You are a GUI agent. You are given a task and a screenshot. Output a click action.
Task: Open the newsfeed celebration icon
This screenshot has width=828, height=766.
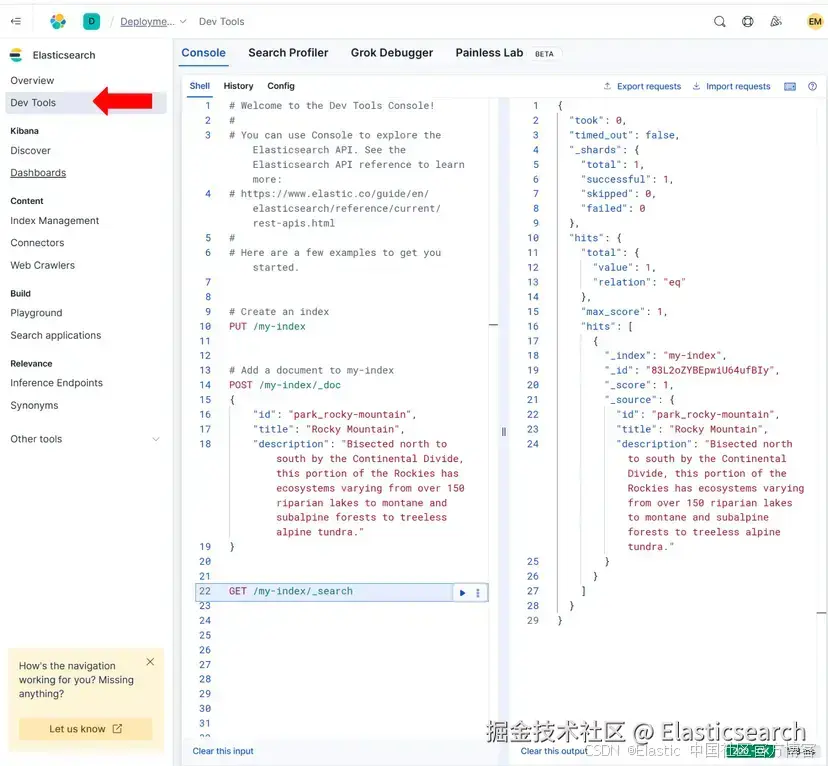776,22
